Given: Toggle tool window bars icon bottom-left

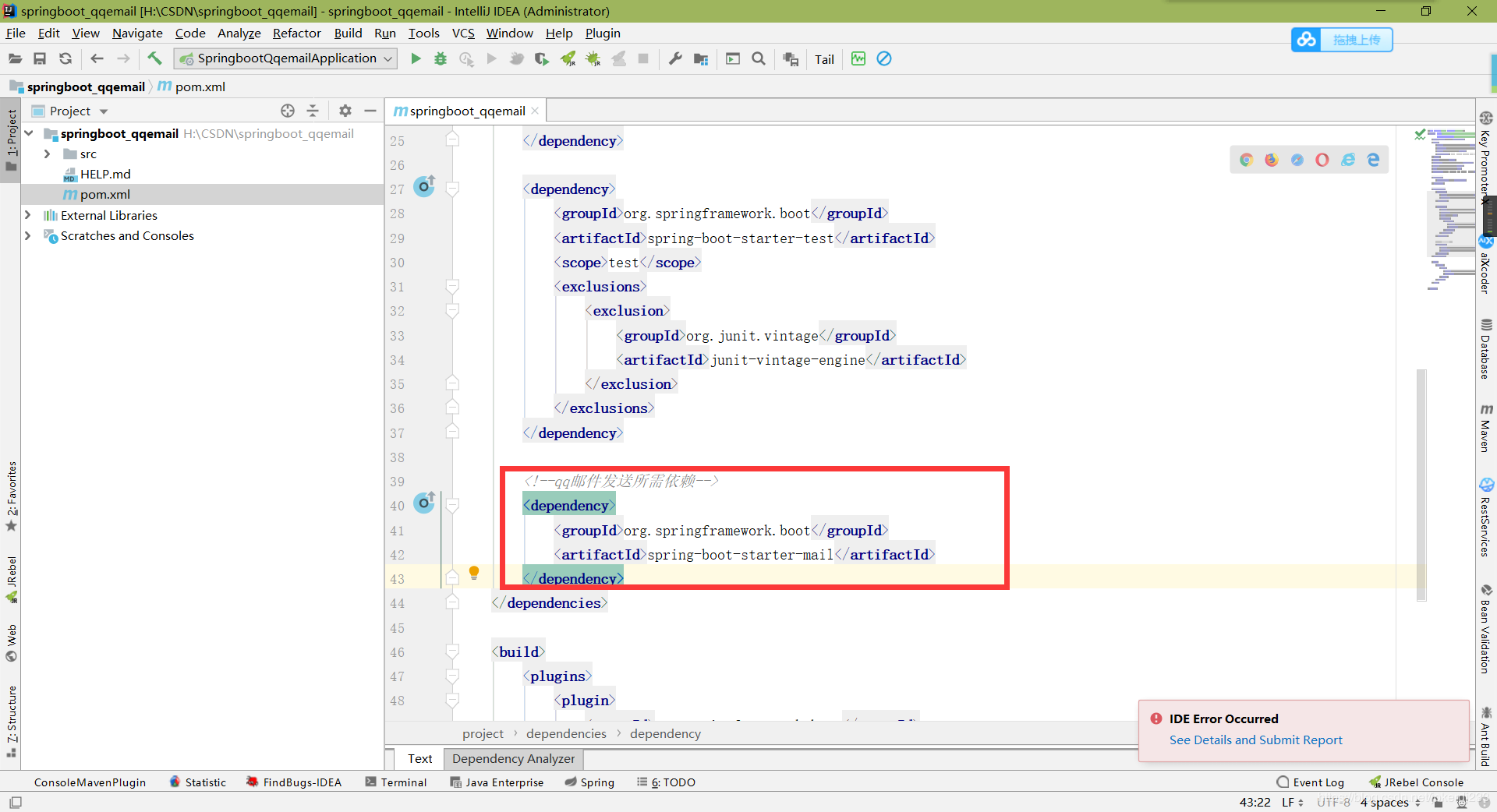Looking at the screenshot, I should click(x=16, y=802).
